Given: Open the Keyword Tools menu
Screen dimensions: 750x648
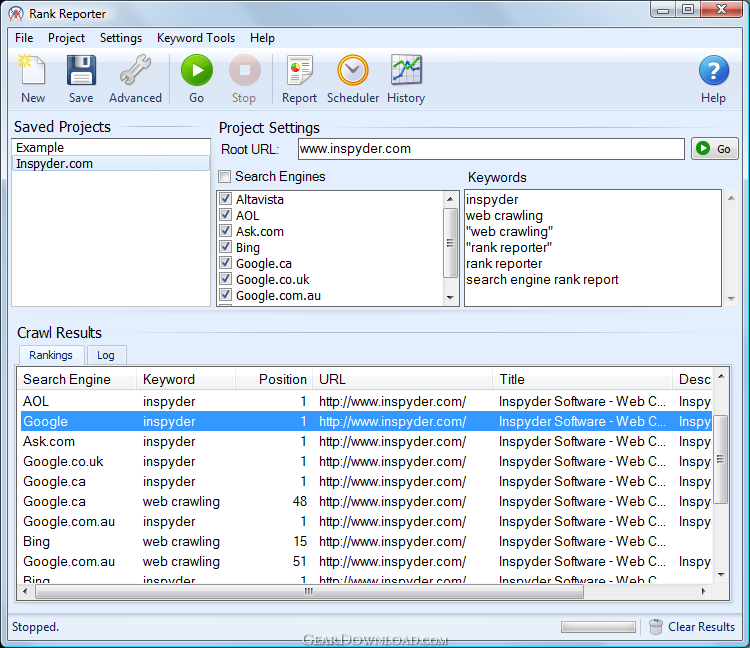Looking at the screenshot, I should pyautogui.click(x=196, y=38).
